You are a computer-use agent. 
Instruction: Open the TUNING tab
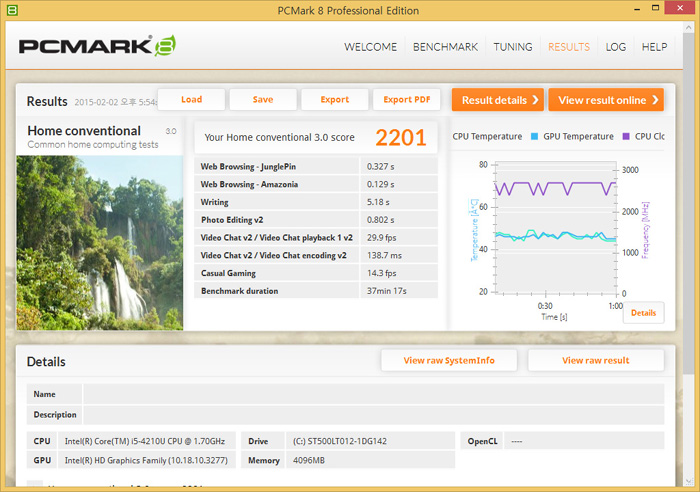[x=512, y=47]
